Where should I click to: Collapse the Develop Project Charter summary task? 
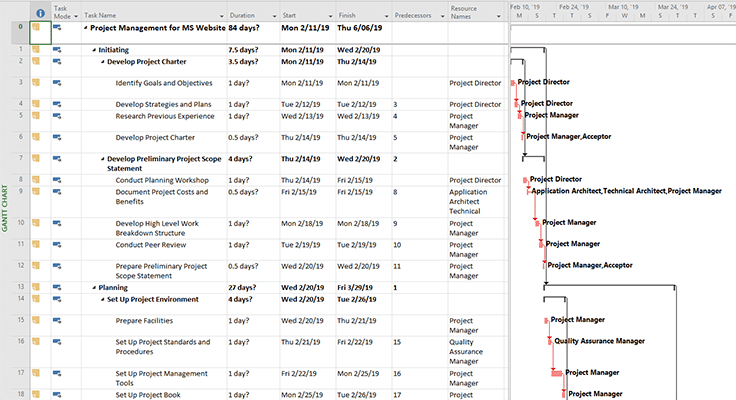point(103,62)
